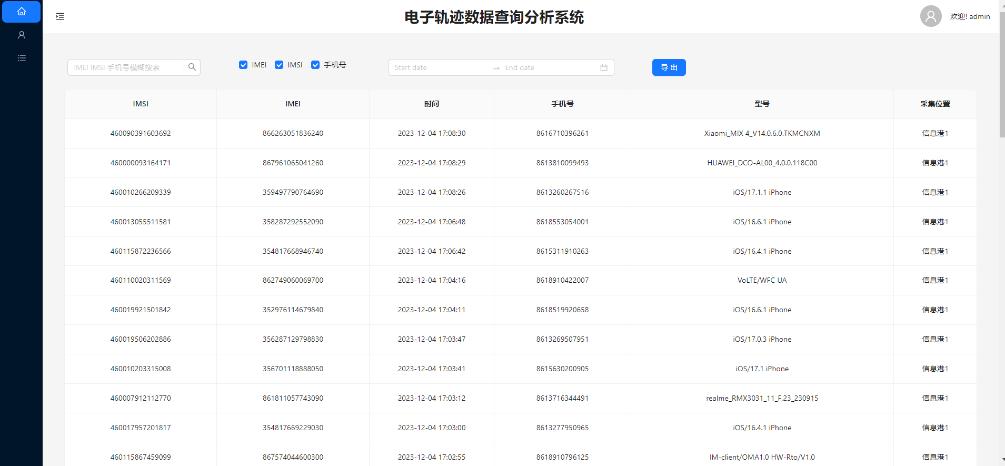Viewport: 1005px width, 466px height.
Task: Click the admin avatar icon
Action: (x=931, y=16)
